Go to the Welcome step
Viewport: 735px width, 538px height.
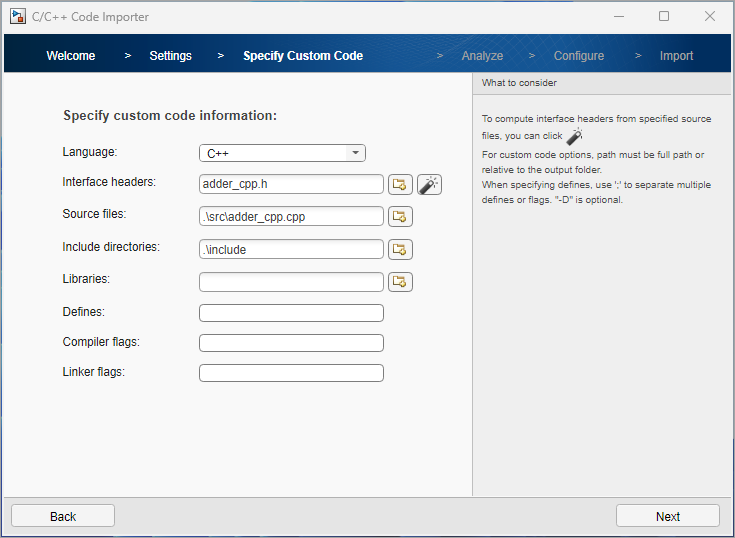coord(71,56)
